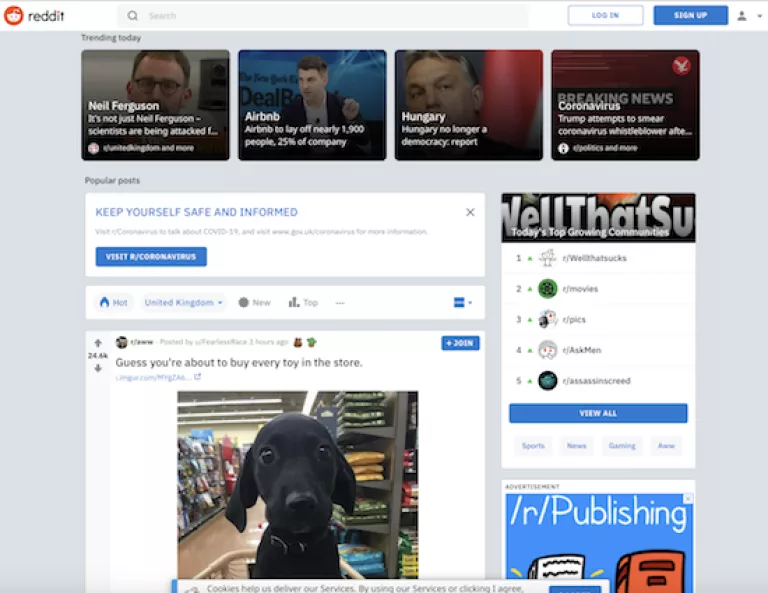Open the United Kingdom location dropdown
The height and width of the screenshot is (593, 768).
click(183, 303)
